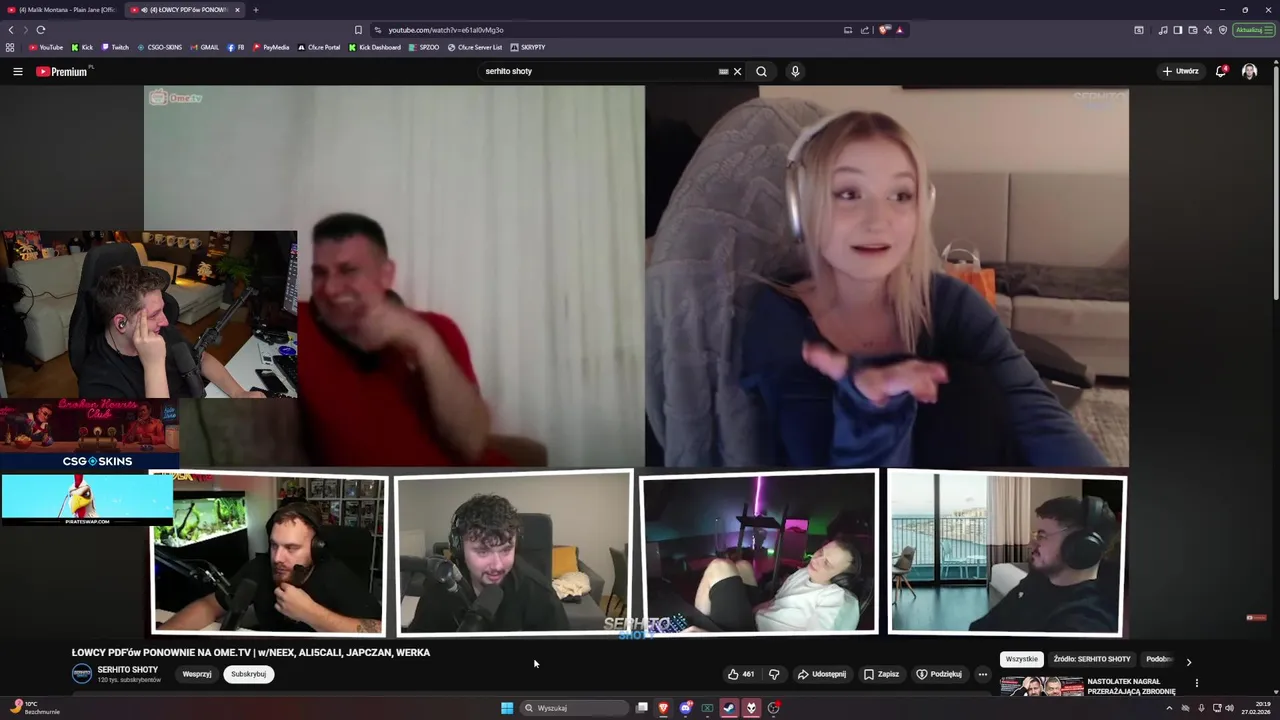
Task: Click the Podziękuj button
Action: (939, 674)
